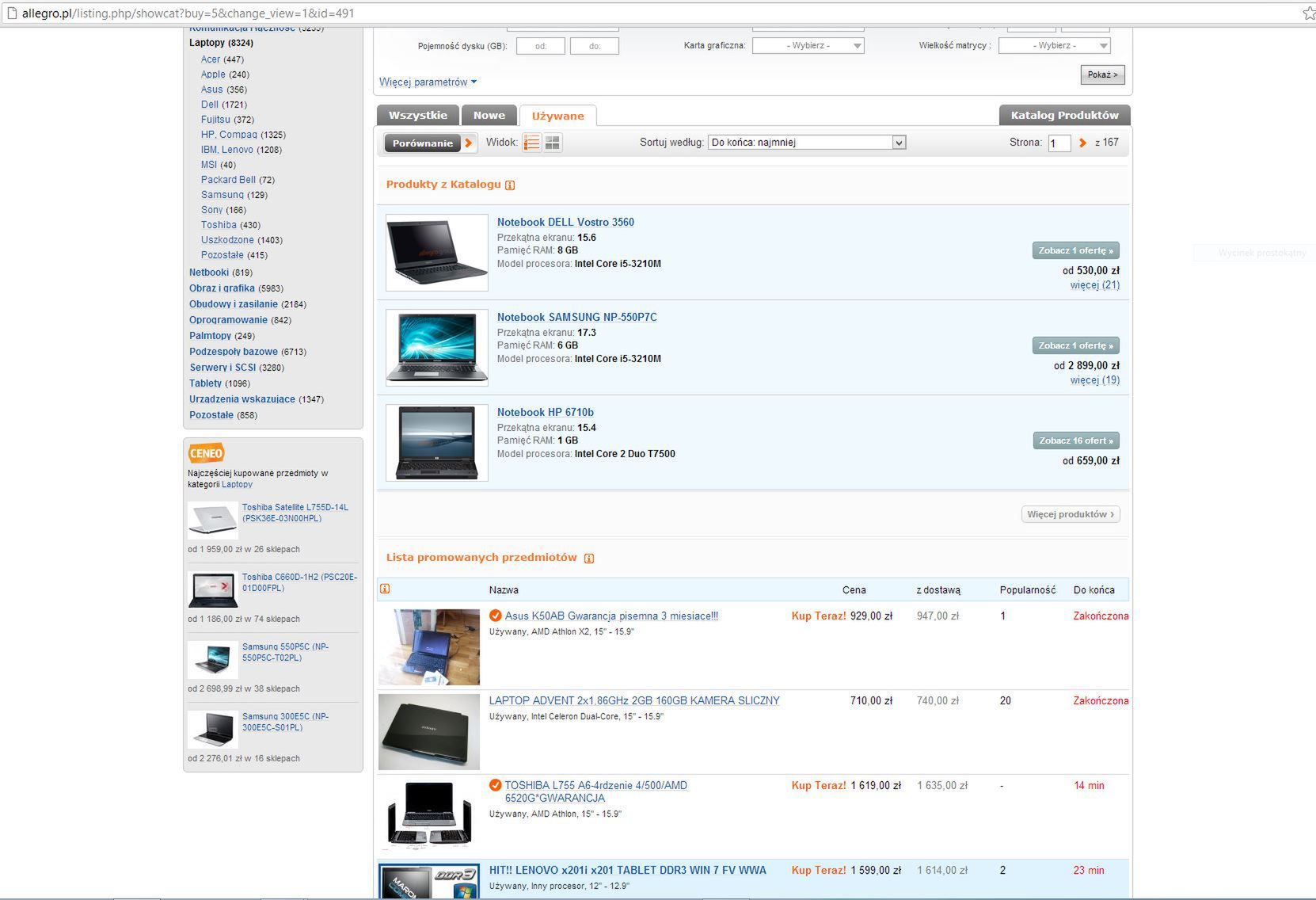The width and height of the screenshot is (1316, 900).
Task: Click the next page orange arrow
Action: [1082, 143]
